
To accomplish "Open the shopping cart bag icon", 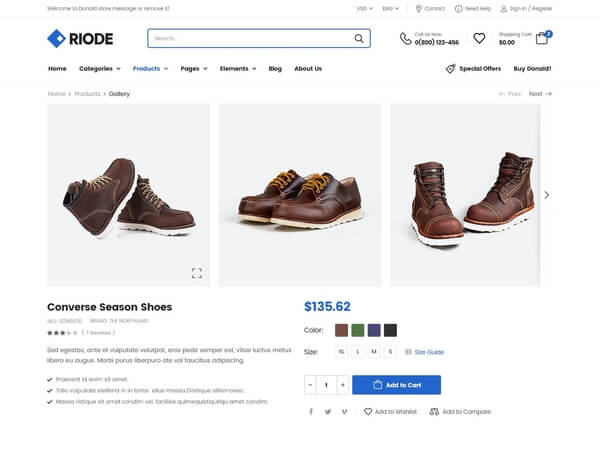I will coord(541,38).
